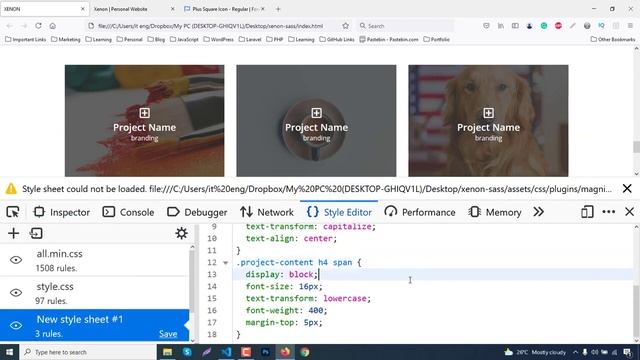Open the Other Bookmarks folder
The width and height of the screenshot is (640, 360).
point(613,40)
